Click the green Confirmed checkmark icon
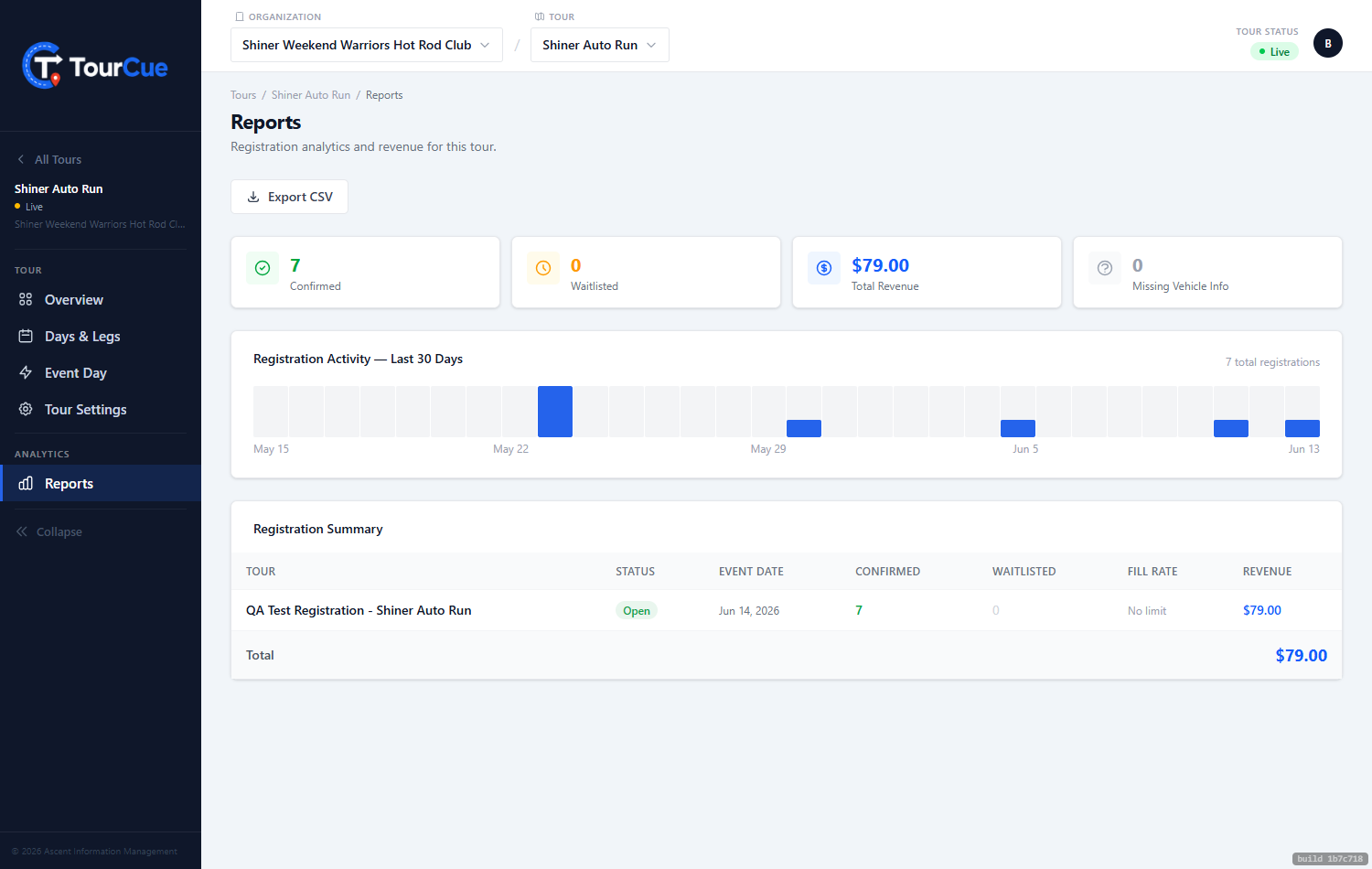 263,268
